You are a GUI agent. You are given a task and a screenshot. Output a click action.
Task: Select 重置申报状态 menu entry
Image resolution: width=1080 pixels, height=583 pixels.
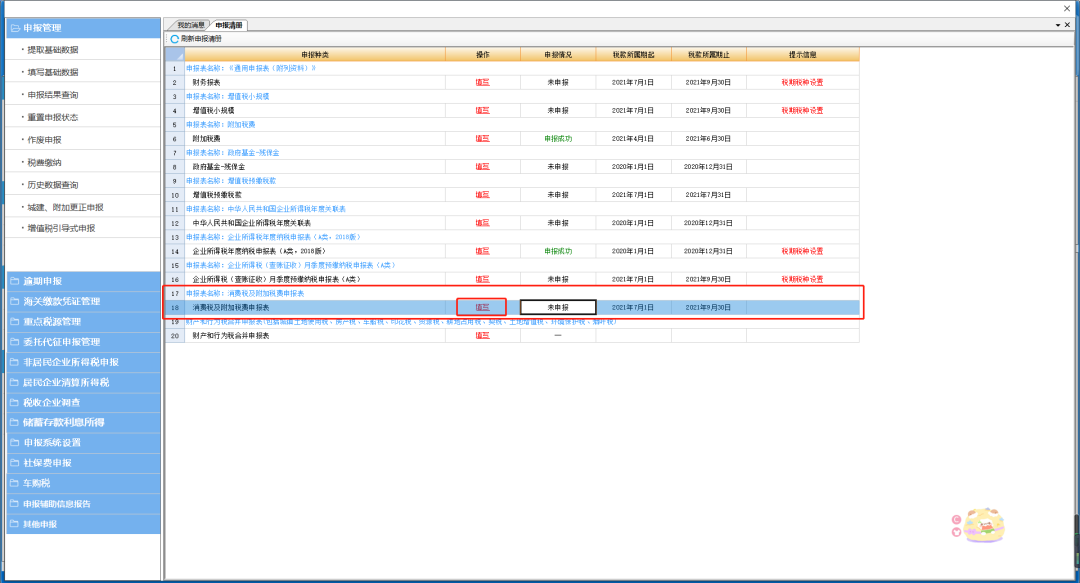(x=52, y=118)
